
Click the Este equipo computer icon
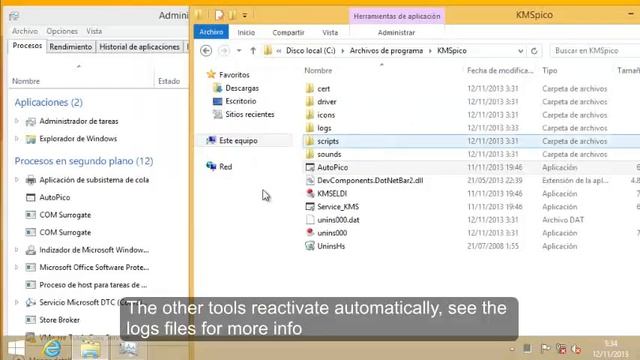point(211,140)
